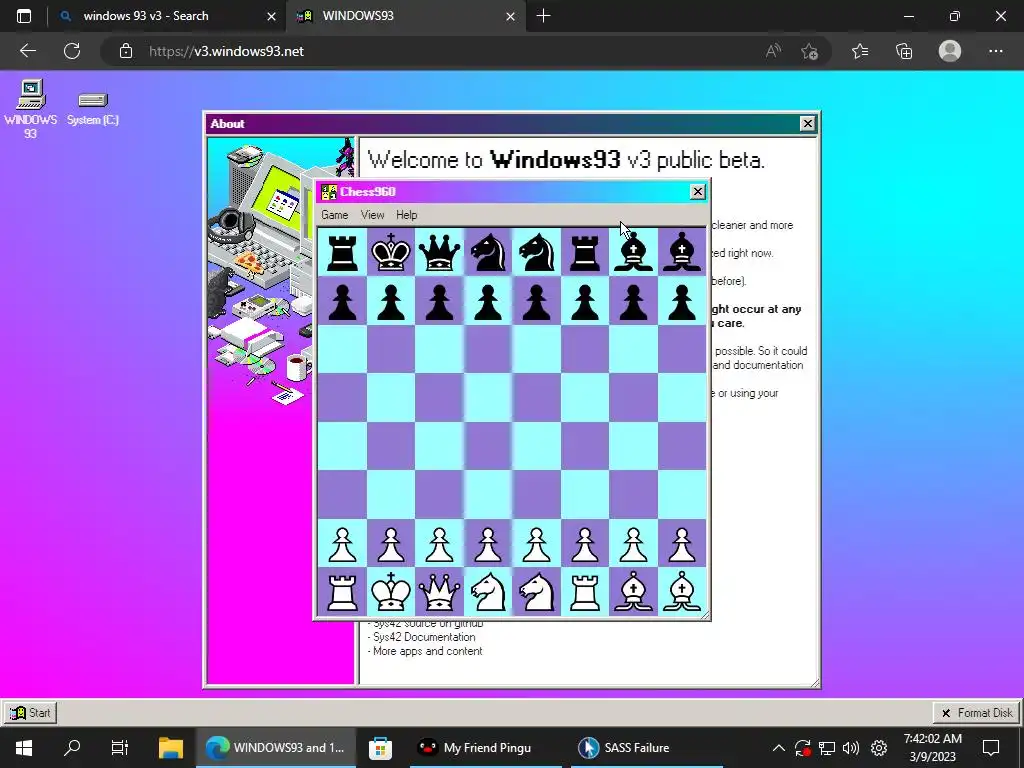Open the System (C:) drive icon
Viewport: 1024px width, 768px height.
click(93, 107)
